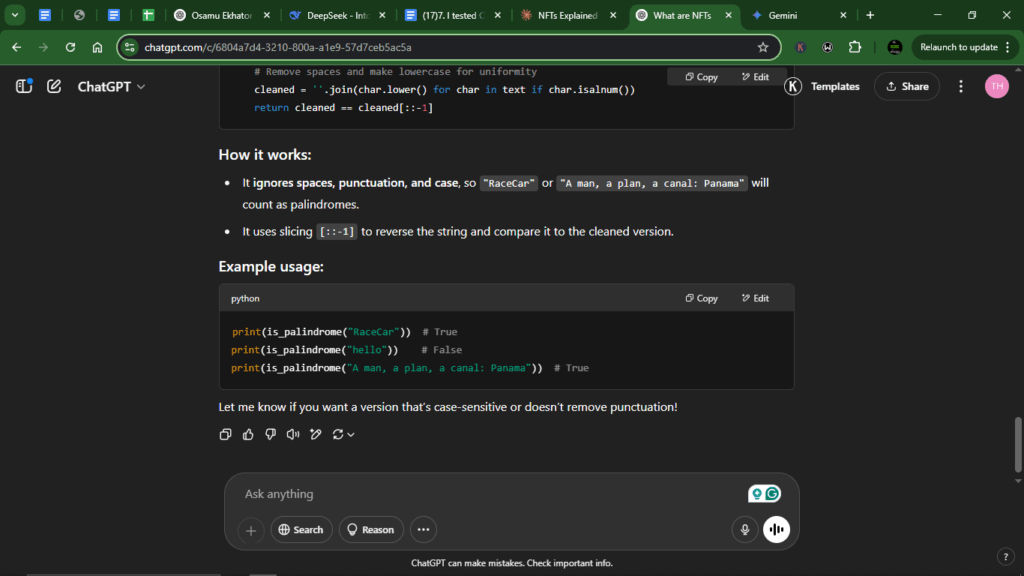Switch to the Gemini browser tab
Viewport: 1024px width, 576px height.
tap(782, 15)
